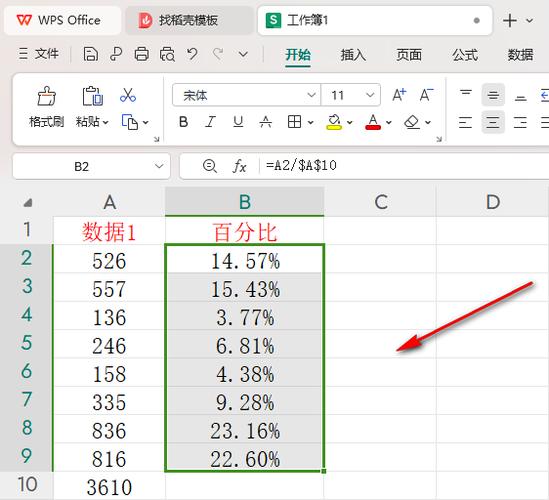Align text left
The height and width of the screenshot is (500, 549).
pyautogui.click(x=465, y=122)
